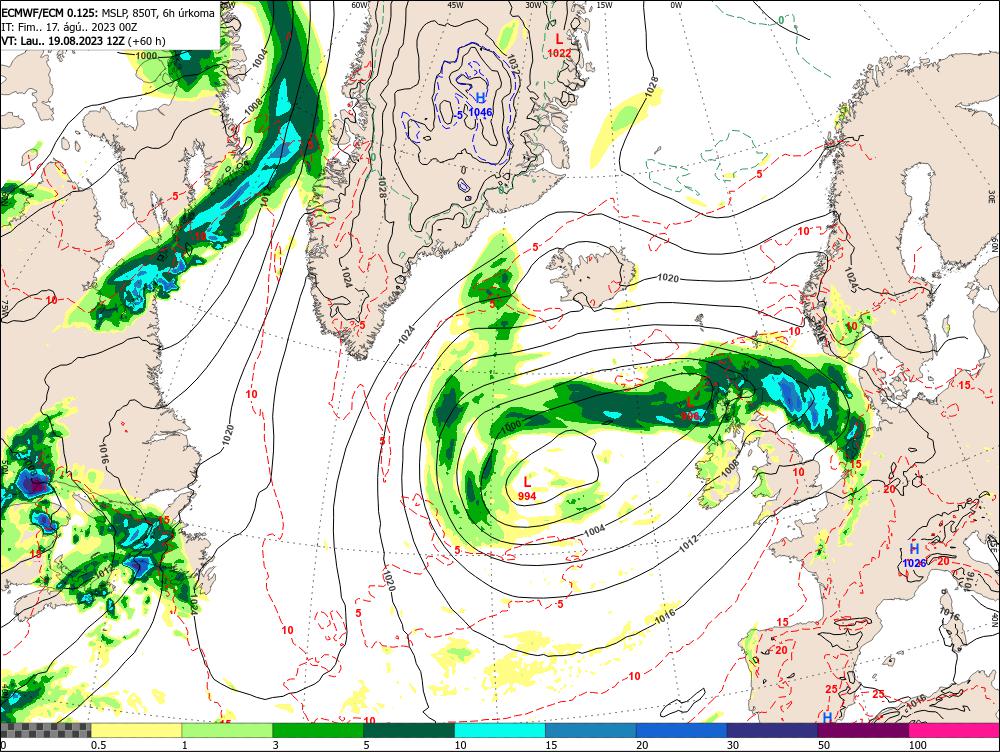Click the '0W' longitude label at top
Screen dimensions: 1000x752
click(x=676, y=5)
